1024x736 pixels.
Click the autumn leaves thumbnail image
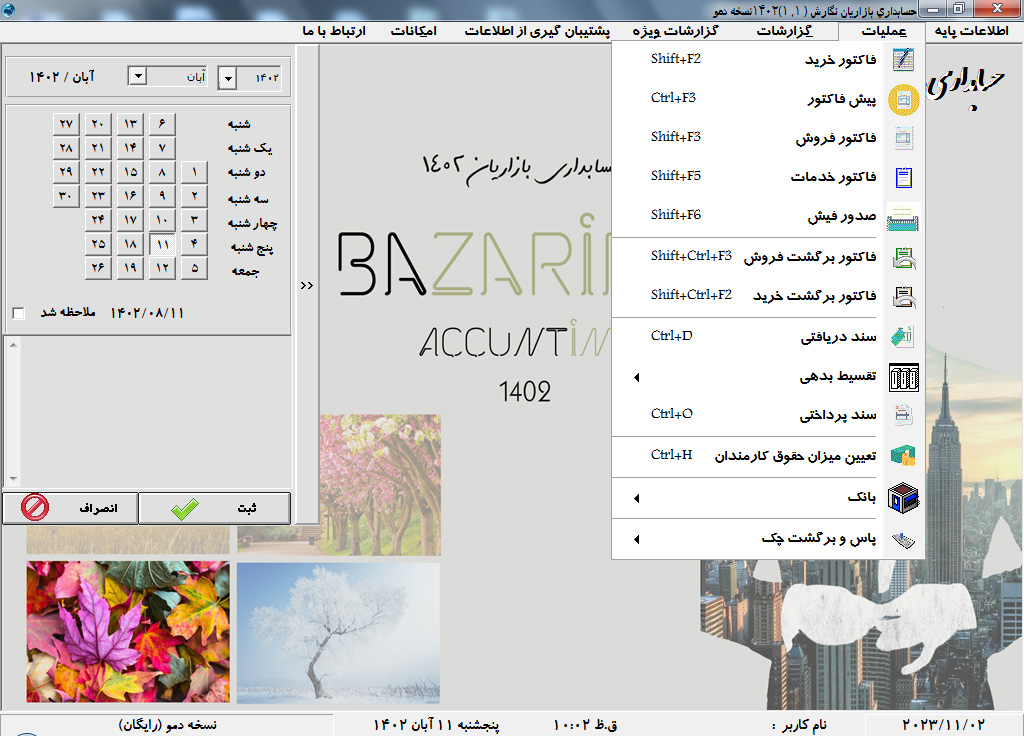pyautogui.click(x=128, y=632)
